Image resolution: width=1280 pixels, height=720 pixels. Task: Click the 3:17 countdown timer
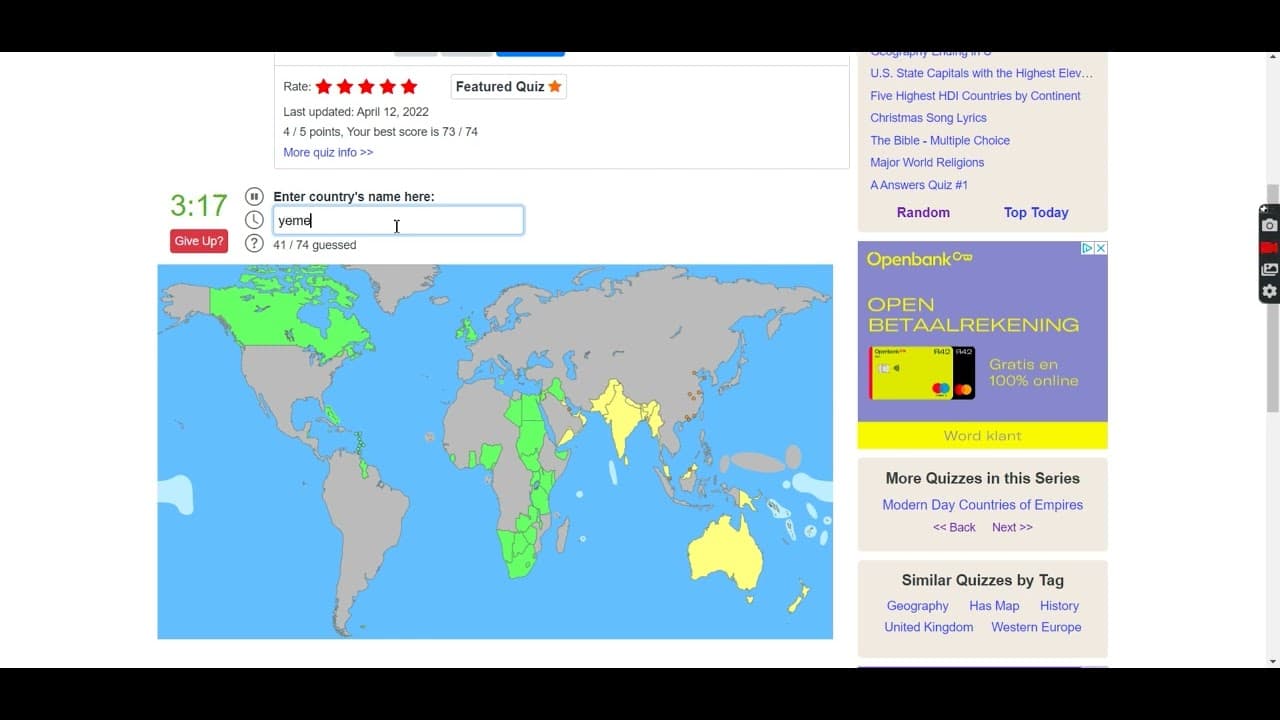tap(199, 206)
